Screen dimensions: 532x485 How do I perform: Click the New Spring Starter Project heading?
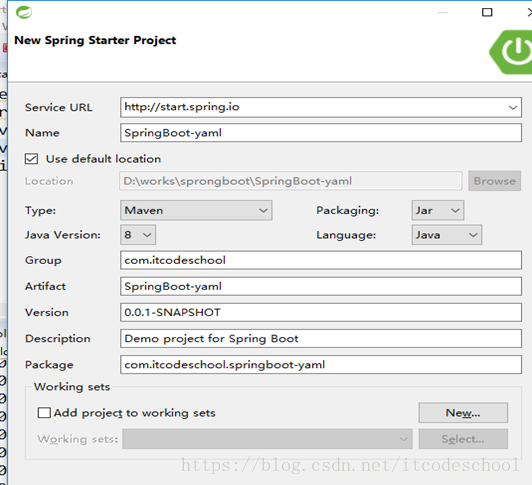[x=95, y=40]
